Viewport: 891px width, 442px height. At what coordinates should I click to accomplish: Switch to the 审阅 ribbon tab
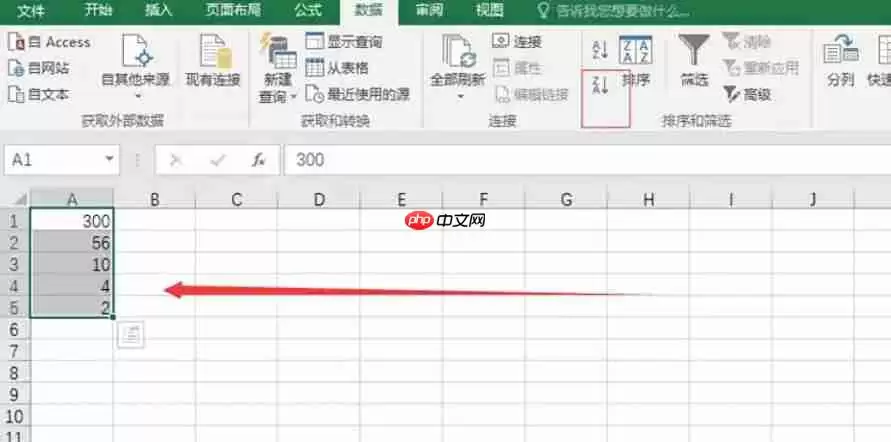point(430,10)
